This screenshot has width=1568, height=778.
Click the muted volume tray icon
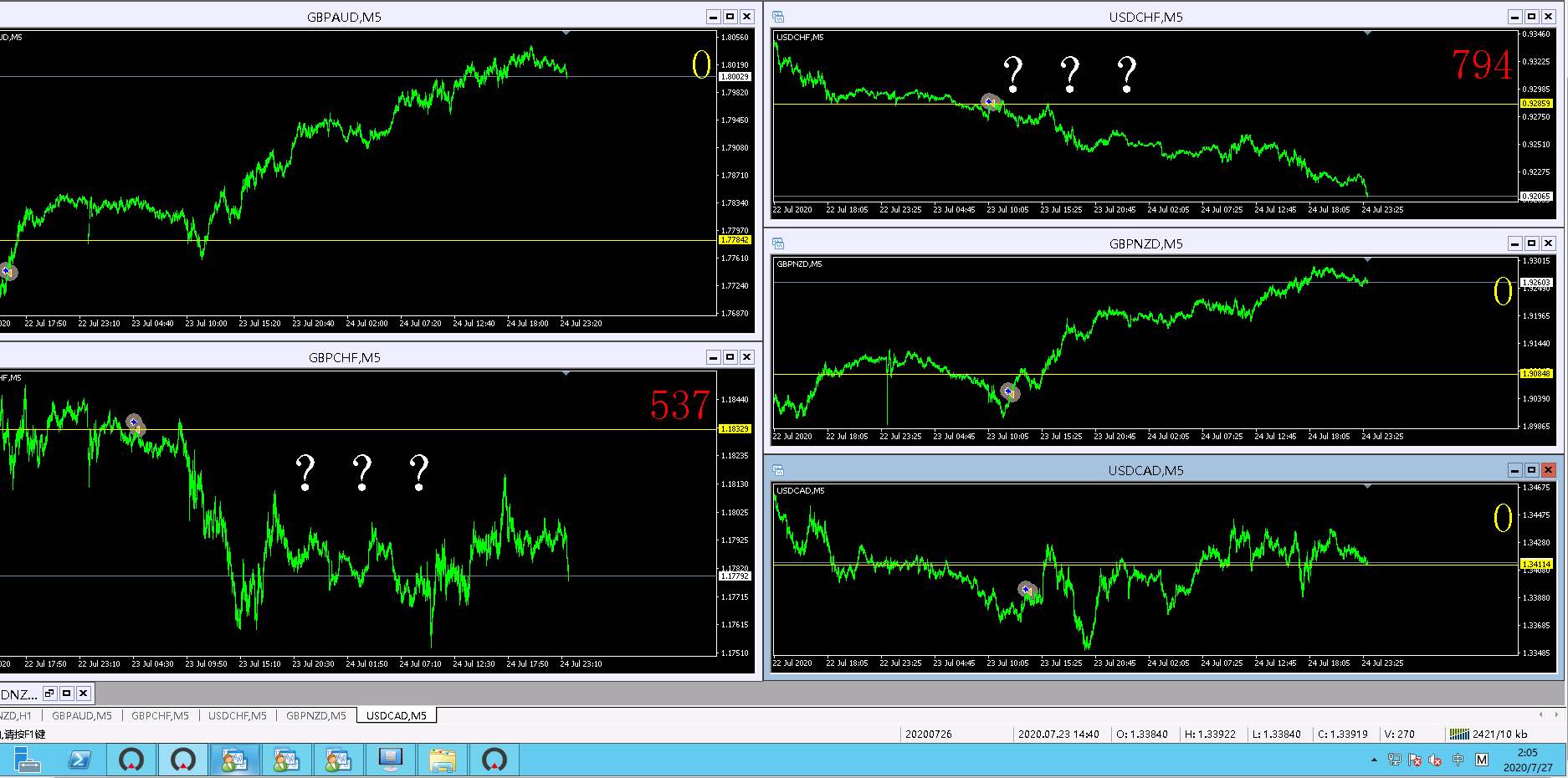pos(1436,760)
